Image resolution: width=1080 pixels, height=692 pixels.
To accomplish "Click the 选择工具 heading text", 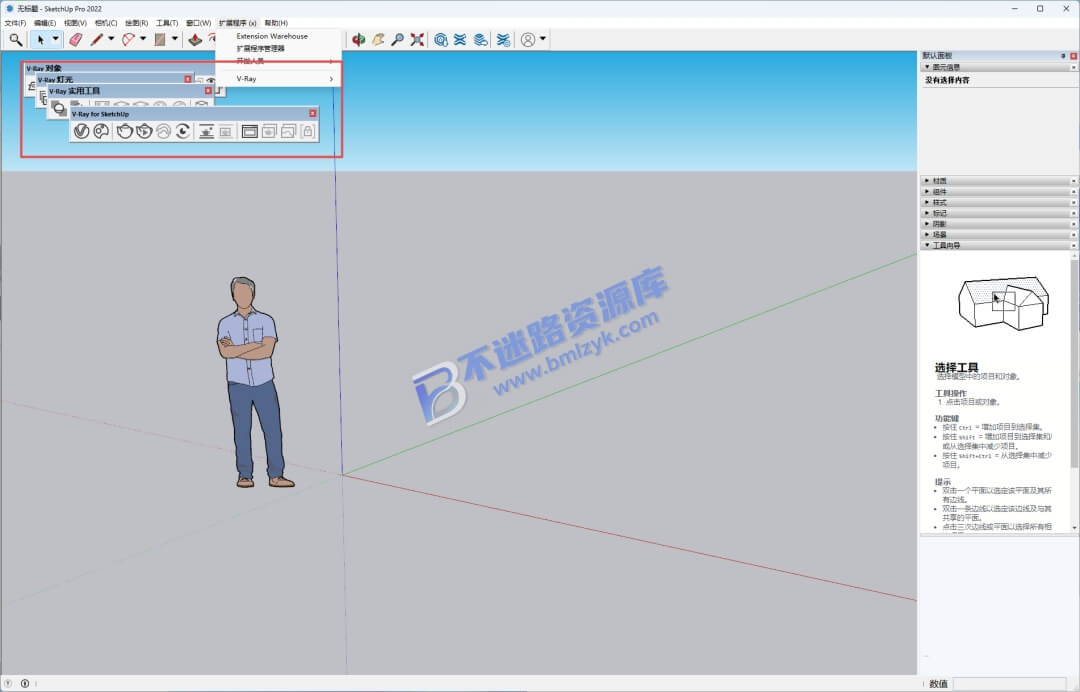I will 956,367.
